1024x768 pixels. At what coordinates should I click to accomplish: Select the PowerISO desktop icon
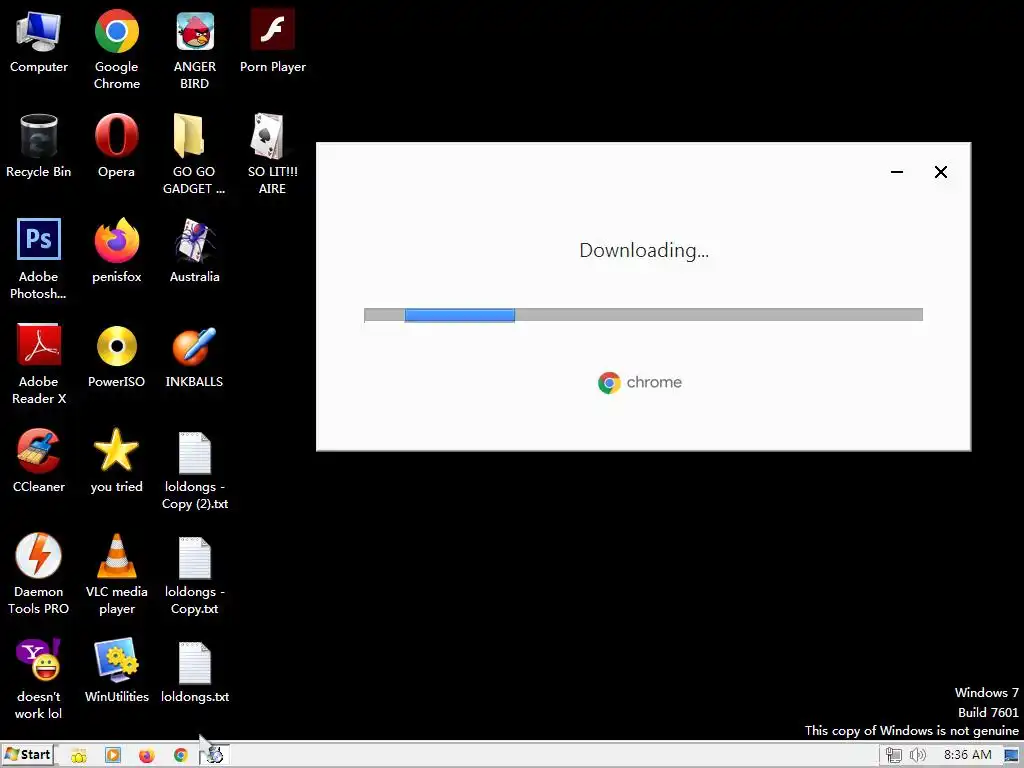tap(116, 357)
